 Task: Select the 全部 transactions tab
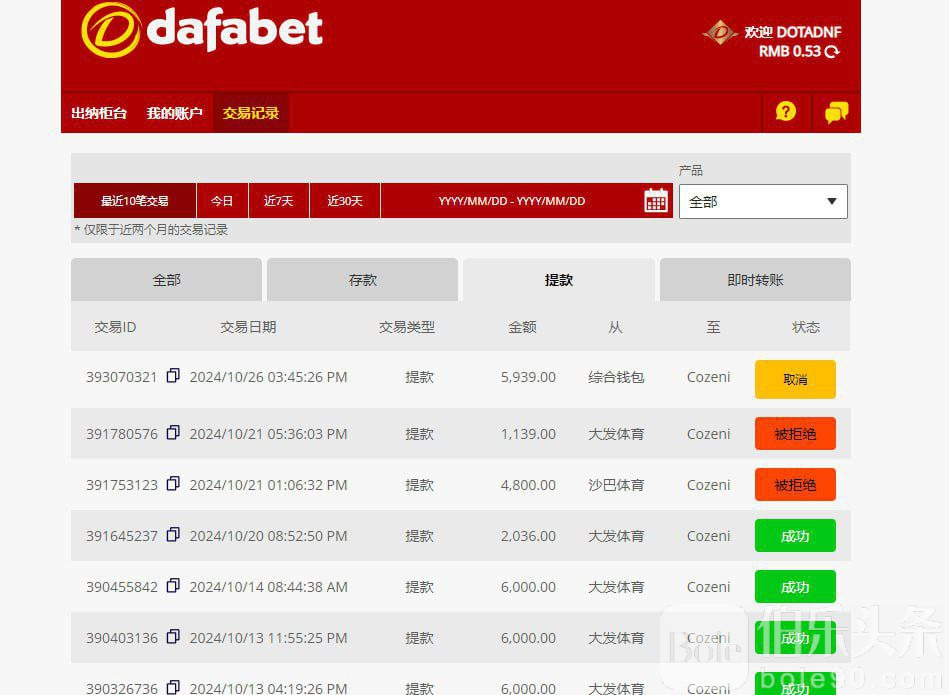coord(166,280)
